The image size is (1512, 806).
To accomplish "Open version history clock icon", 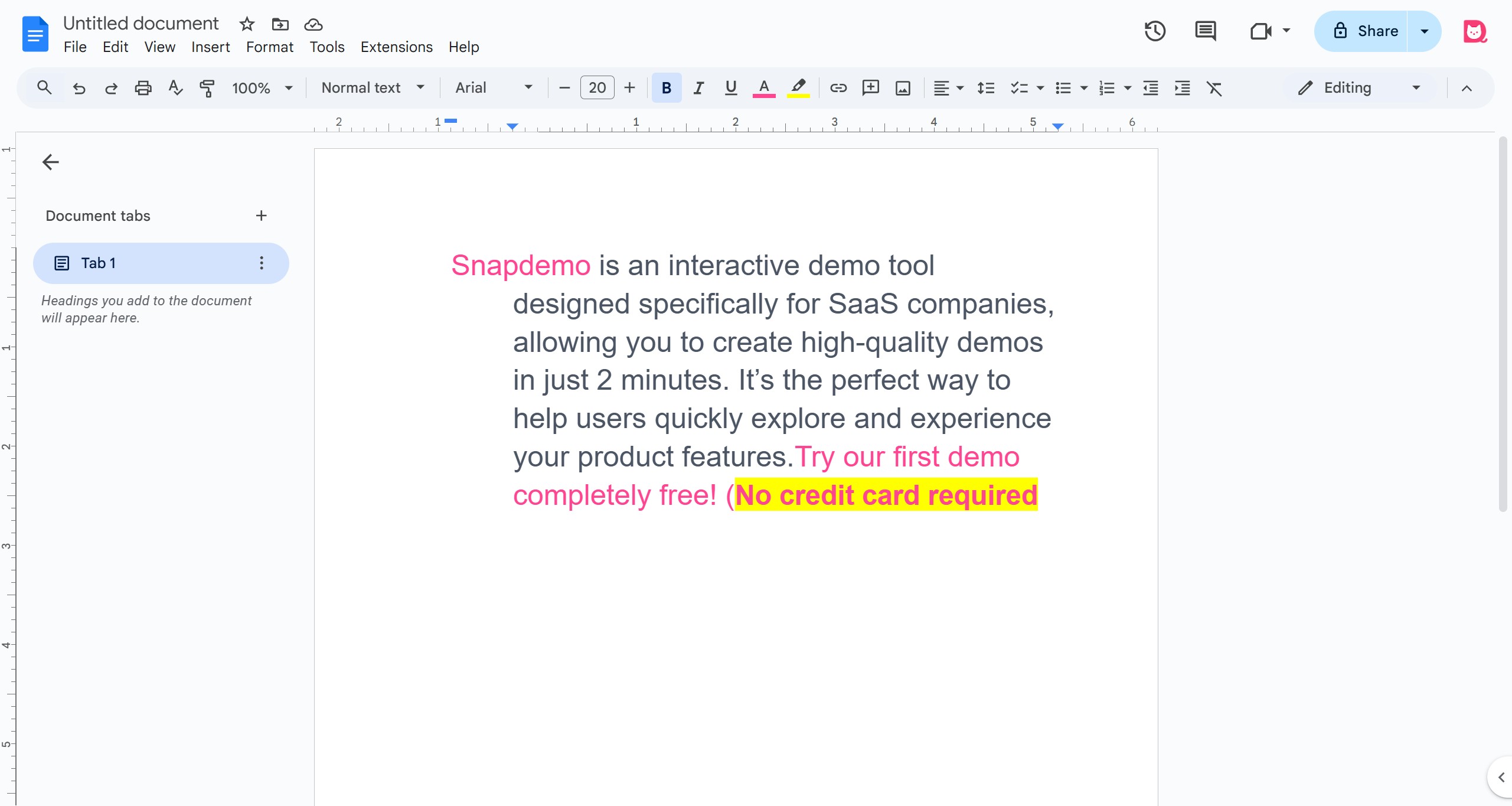I will 1155,31.
